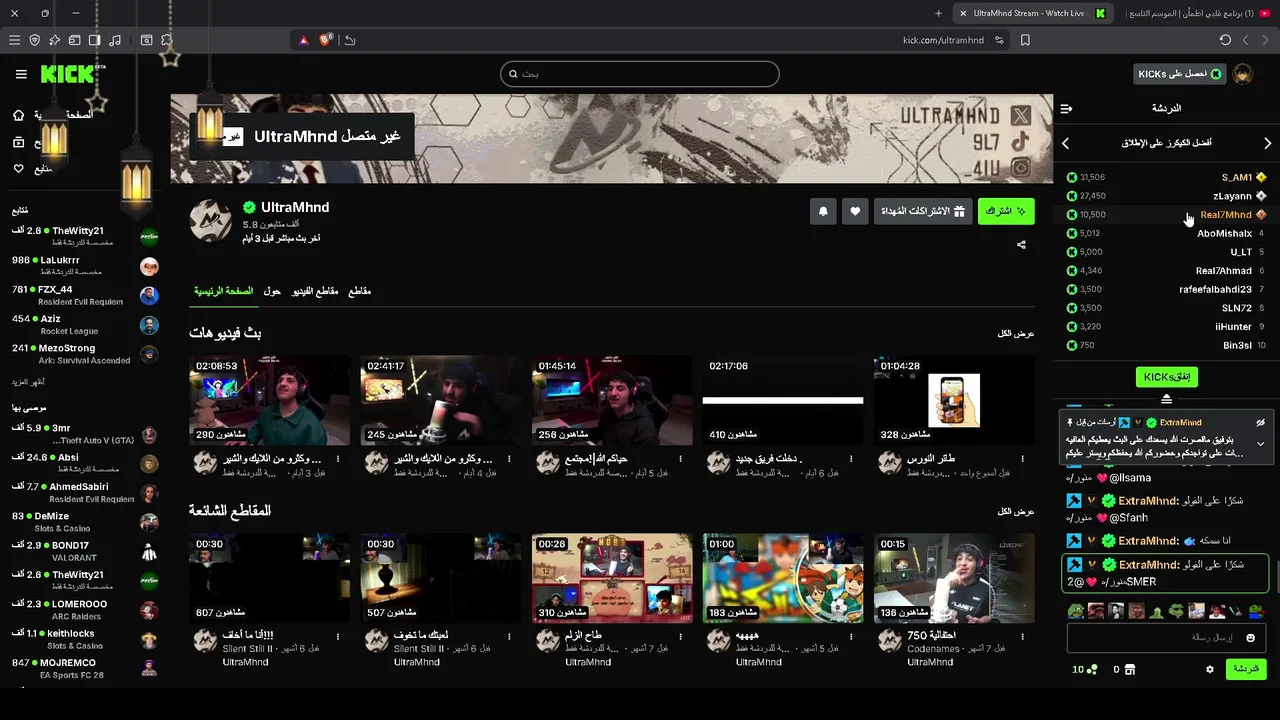Open Brave Leo AI sparkle icon
The width and height of the screenshot is (1280, 720).
click(x=55, y=40)
